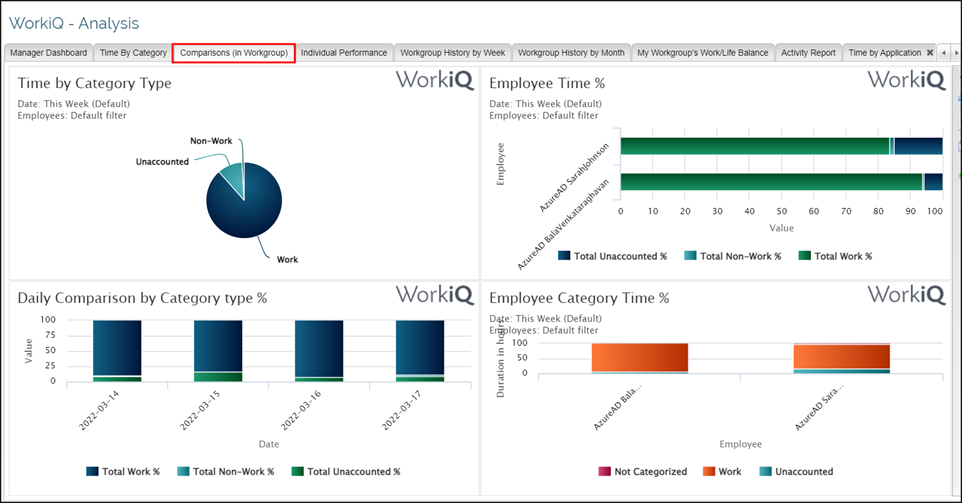Select the Activity Report tab
962x503 pixels.
click(x=808, y=53)
